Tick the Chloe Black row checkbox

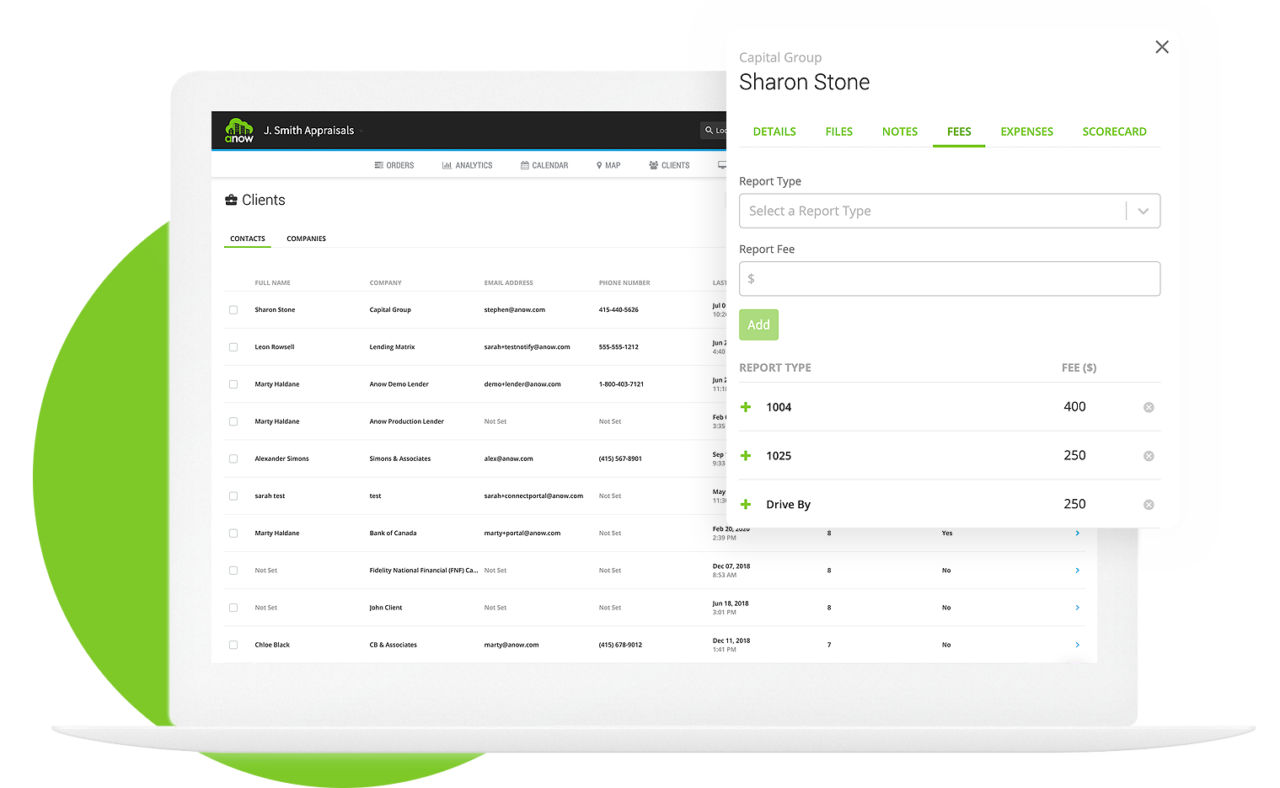233,644
